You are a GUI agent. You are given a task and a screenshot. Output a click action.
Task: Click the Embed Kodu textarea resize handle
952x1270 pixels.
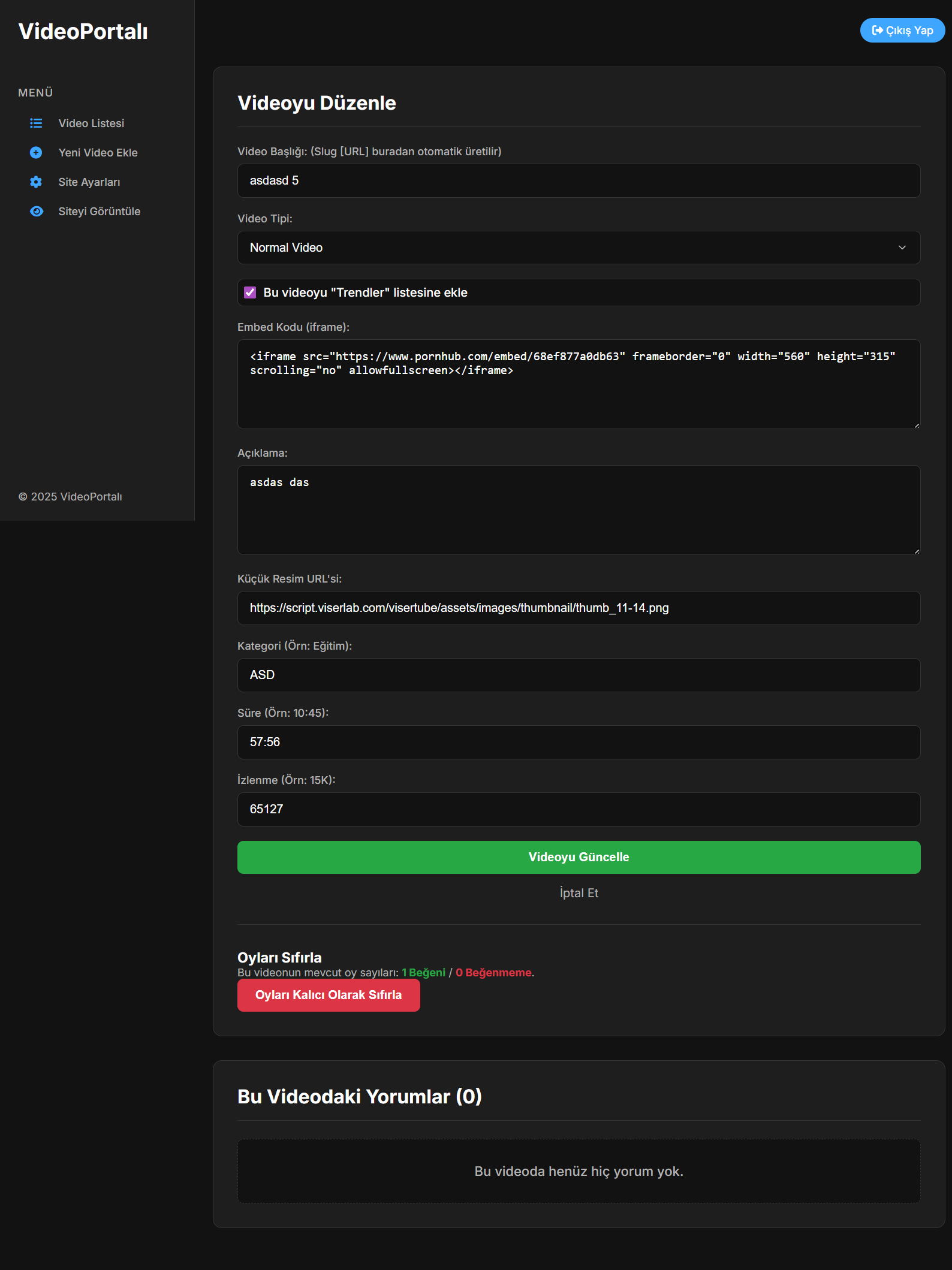(x=917, y=426)
